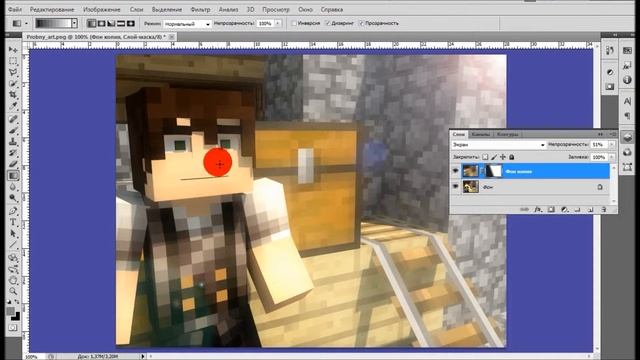Viewport: 640px width, 360px height.
Task: Choose the Linear gradient style
Action: click(92, 24)
